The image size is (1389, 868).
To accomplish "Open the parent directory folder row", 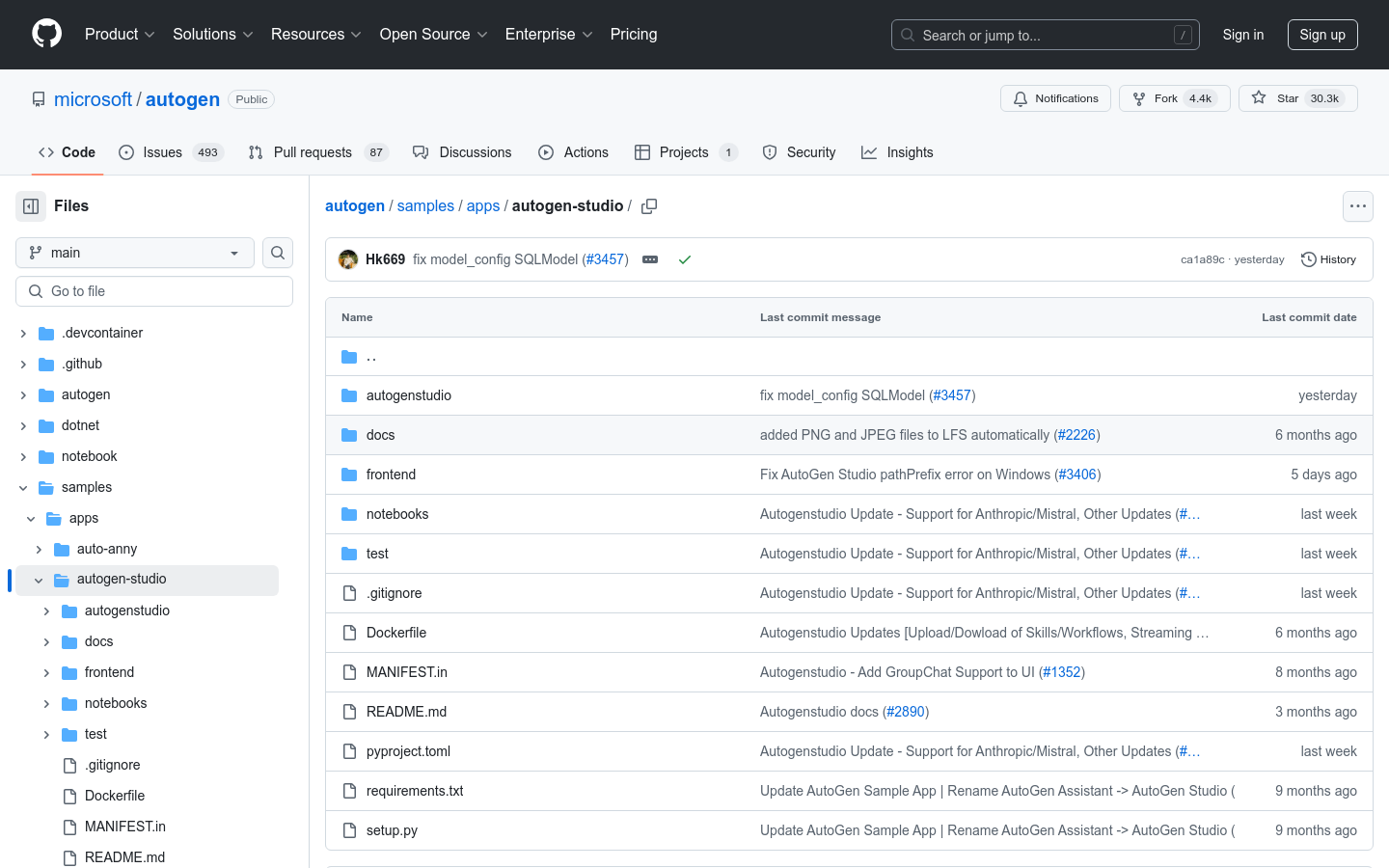I will 849,357.
